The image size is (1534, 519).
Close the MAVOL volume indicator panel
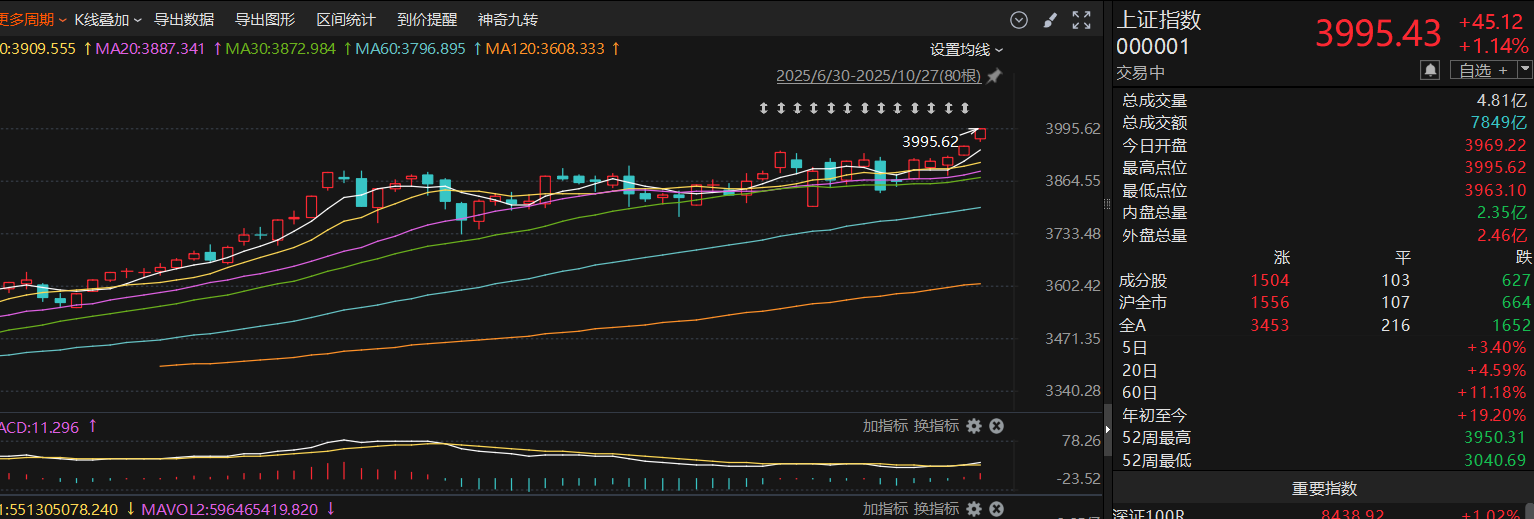pos(996,509)
